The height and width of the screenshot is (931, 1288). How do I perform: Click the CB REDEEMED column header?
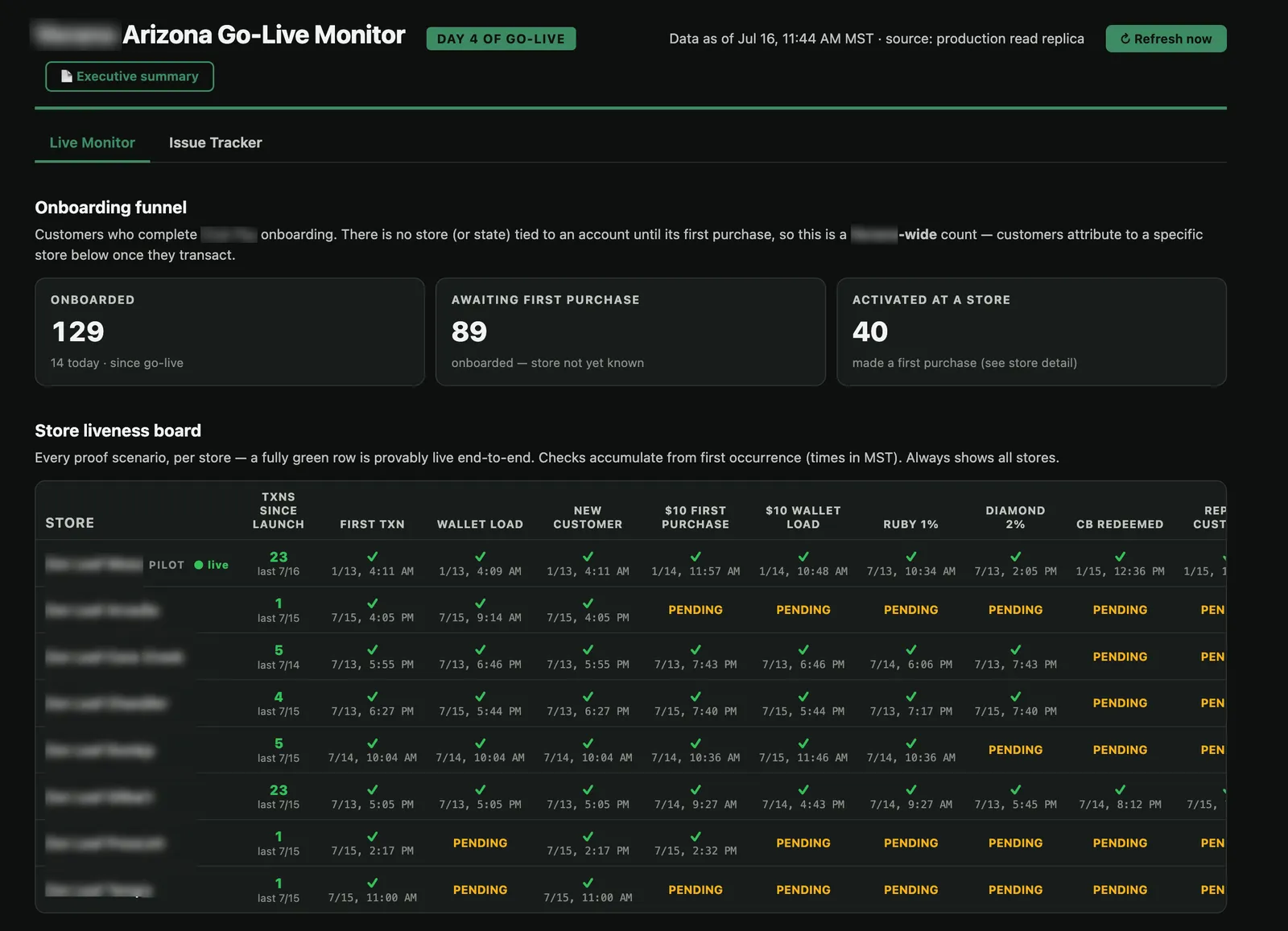point(1120,524)
